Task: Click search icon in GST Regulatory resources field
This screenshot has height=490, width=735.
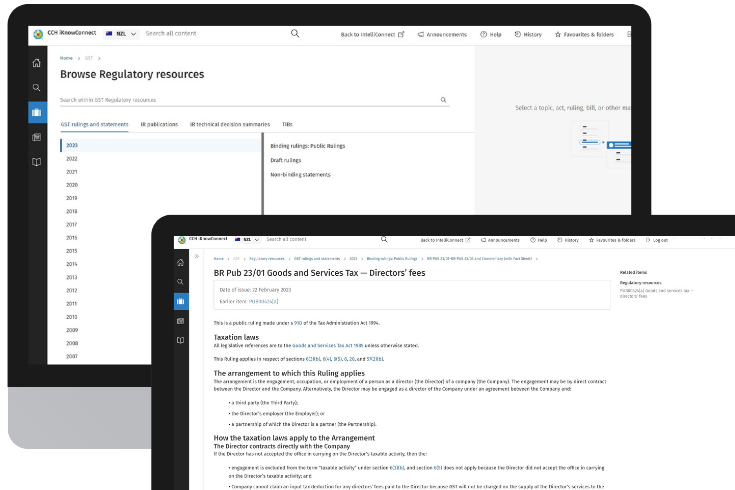Action: coord(443,100)
